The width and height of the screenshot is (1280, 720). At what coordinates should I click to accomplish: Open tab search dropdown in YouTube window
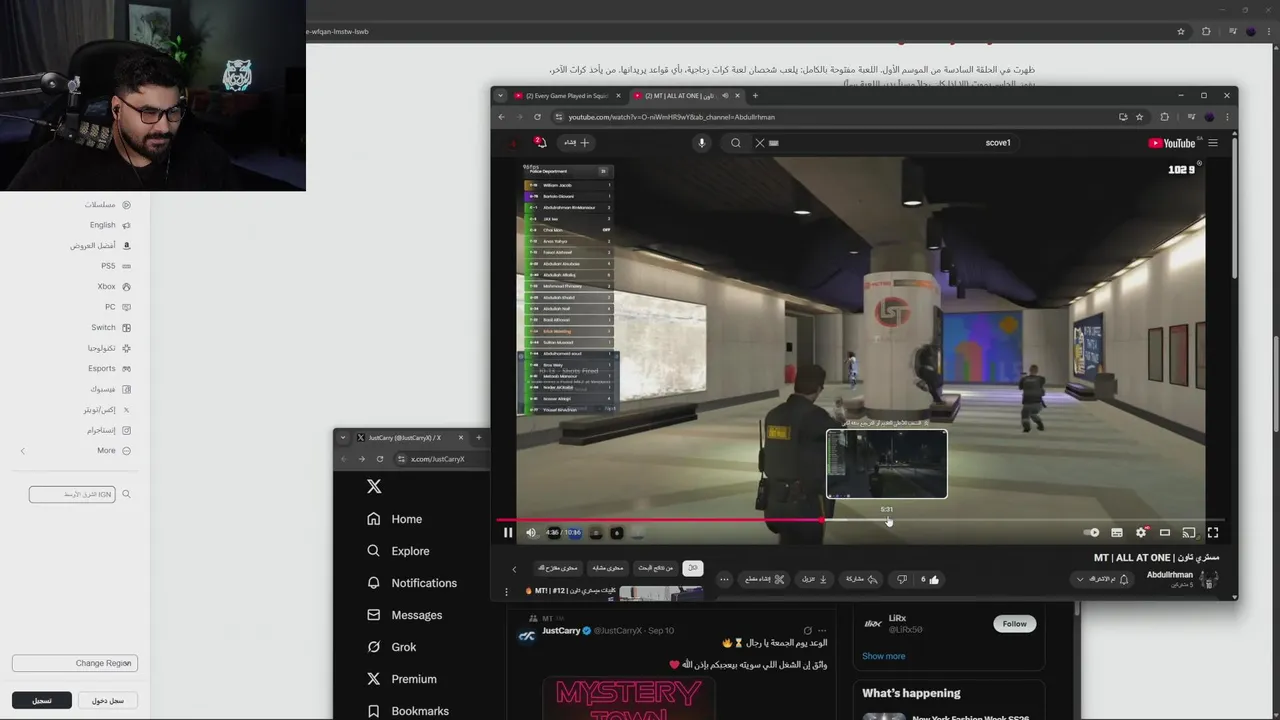pos(501,96)
